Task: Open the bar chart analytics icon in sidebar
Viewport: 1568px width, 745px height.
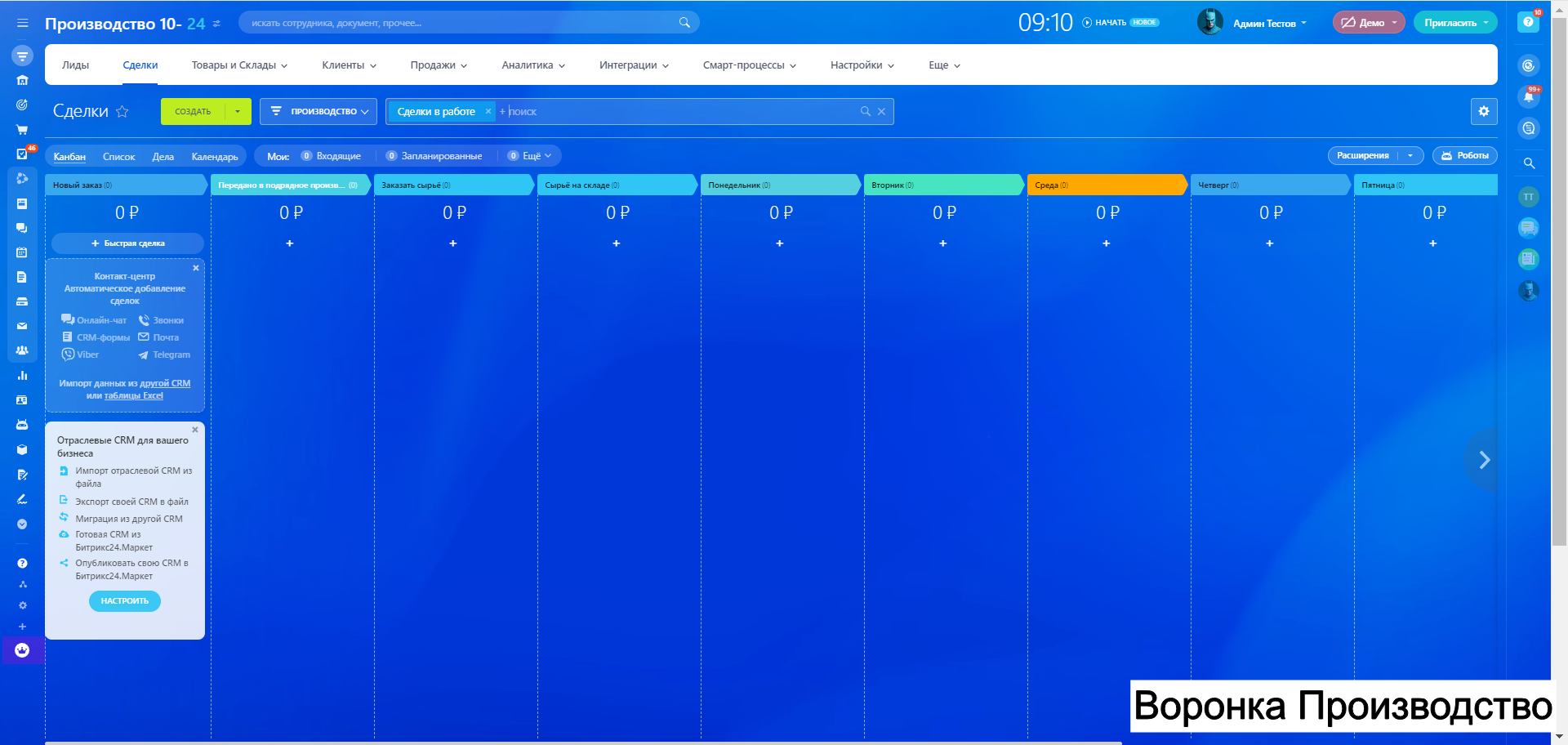Action: [22, 375]
